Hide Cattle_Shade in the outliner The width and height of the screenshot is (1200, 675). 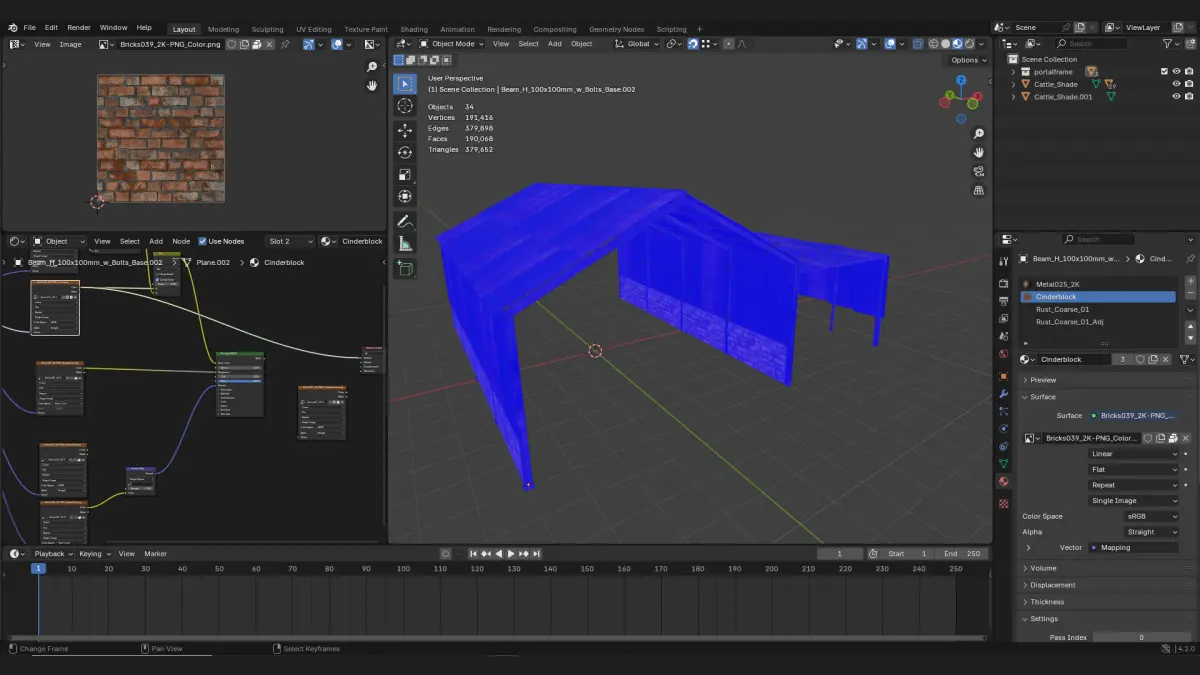click(1176, 84)
